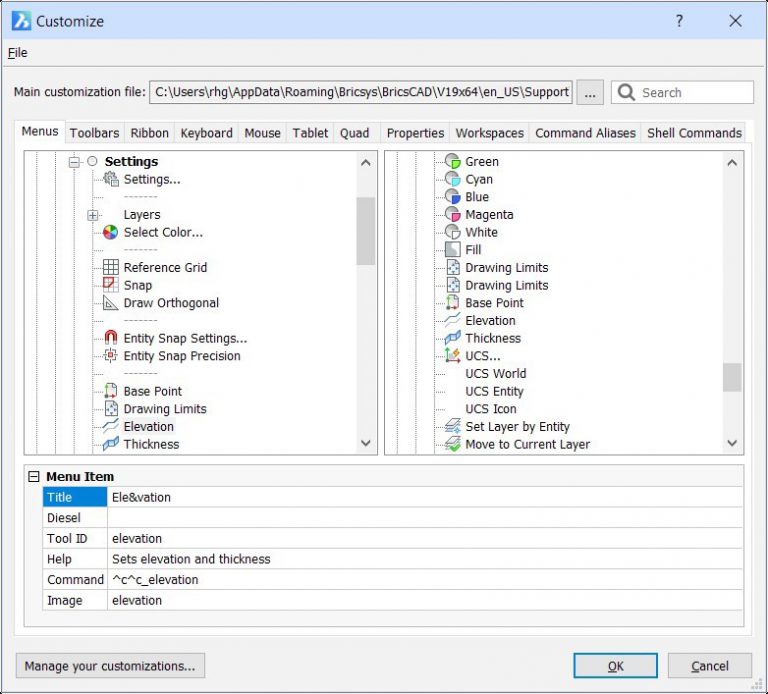Viewport: 768px width, 694px height.
Task: Select UCS Entity in tools list
Action: (494, 391)
